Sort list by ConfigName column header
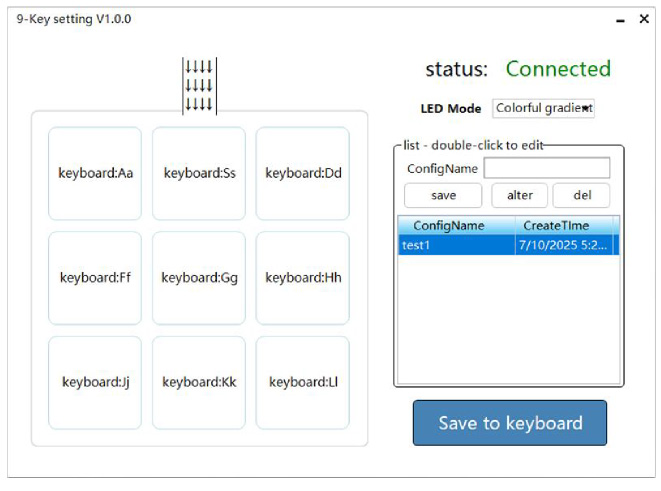This screenshot has width=661, height=491. (x=456, y=226)
